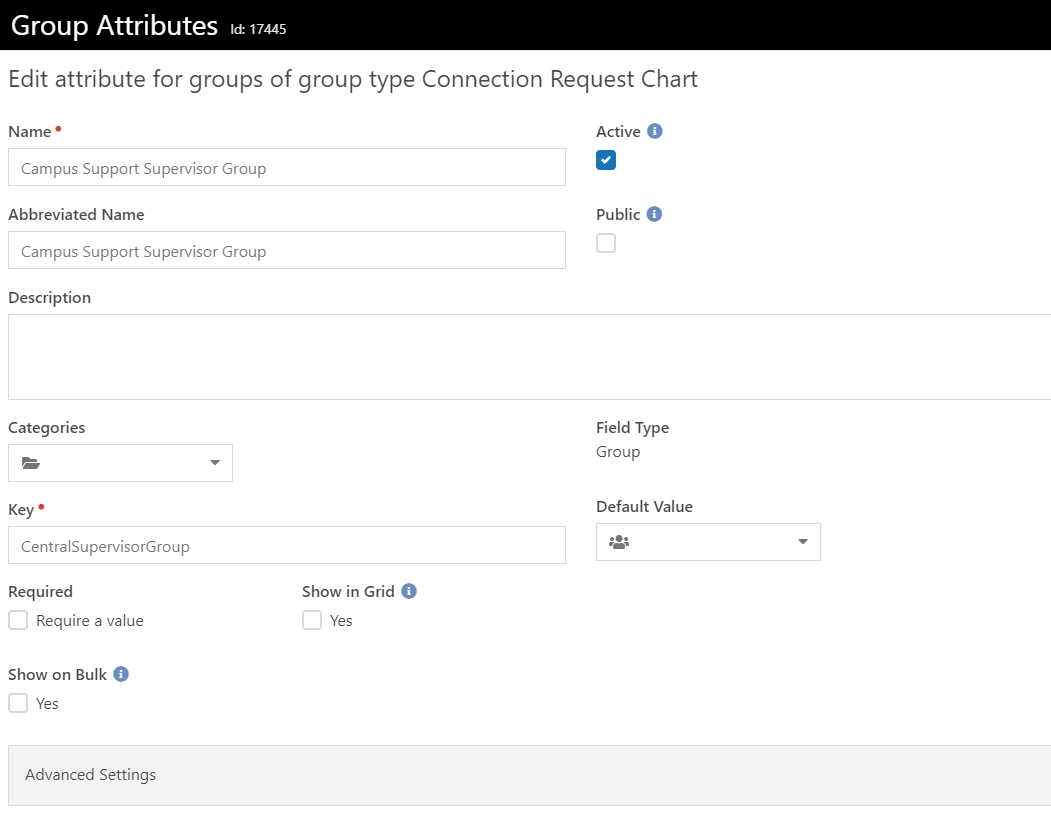Click the Default Value label
Viewport: 1051px width, 826px height.
[644, 506]
